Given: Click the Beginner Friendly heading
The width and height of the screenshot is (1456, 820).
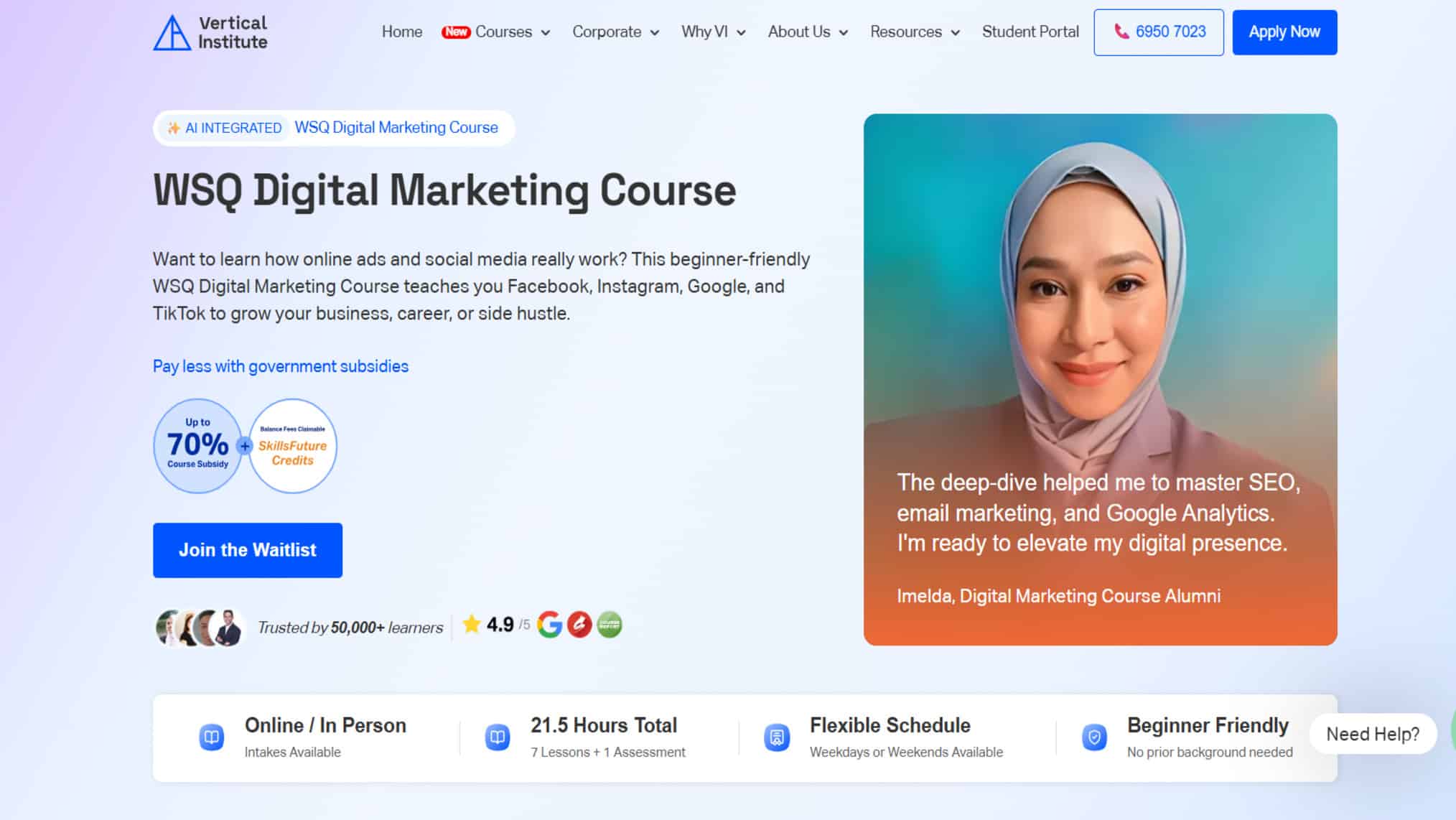Looking at the screenshot, I should [1208, 725].
